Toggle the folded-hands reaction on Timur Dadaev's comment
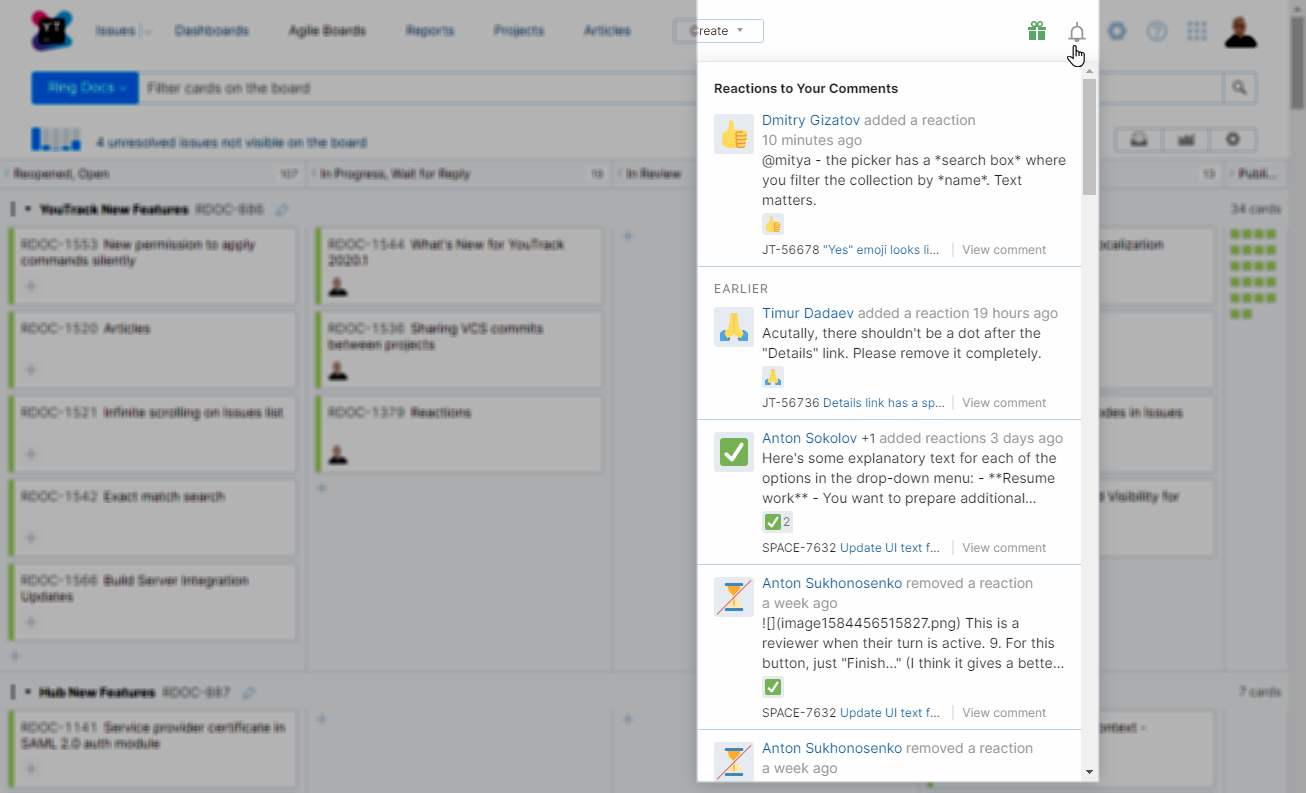This screenshot has width=1306, height=793. [x=773, y=377]
